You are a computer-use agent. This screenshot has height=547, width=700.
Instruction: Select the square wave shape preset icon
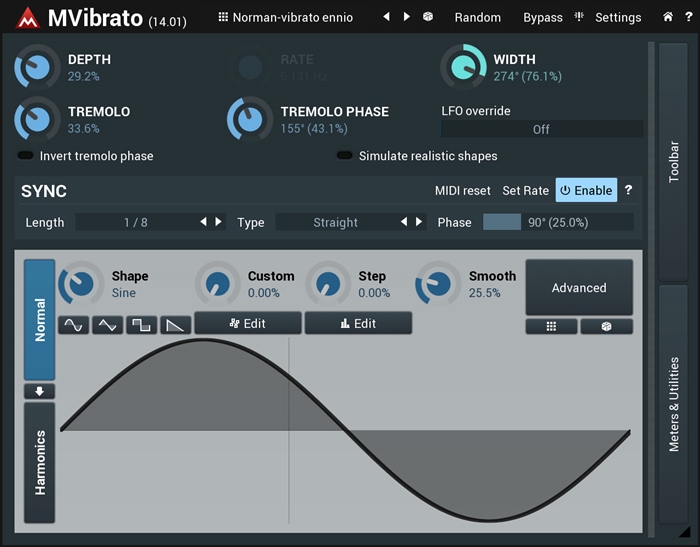tap(141, 325)
